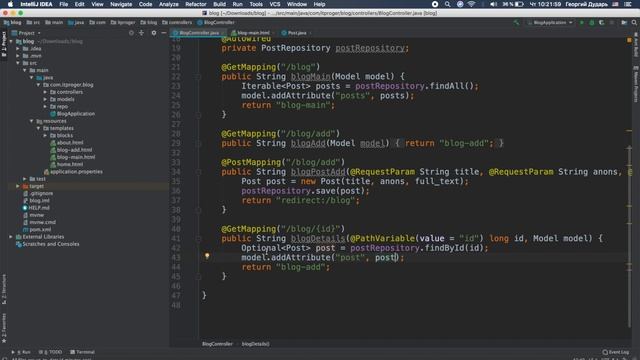Expand the controllers package

(x=45, y=92)
